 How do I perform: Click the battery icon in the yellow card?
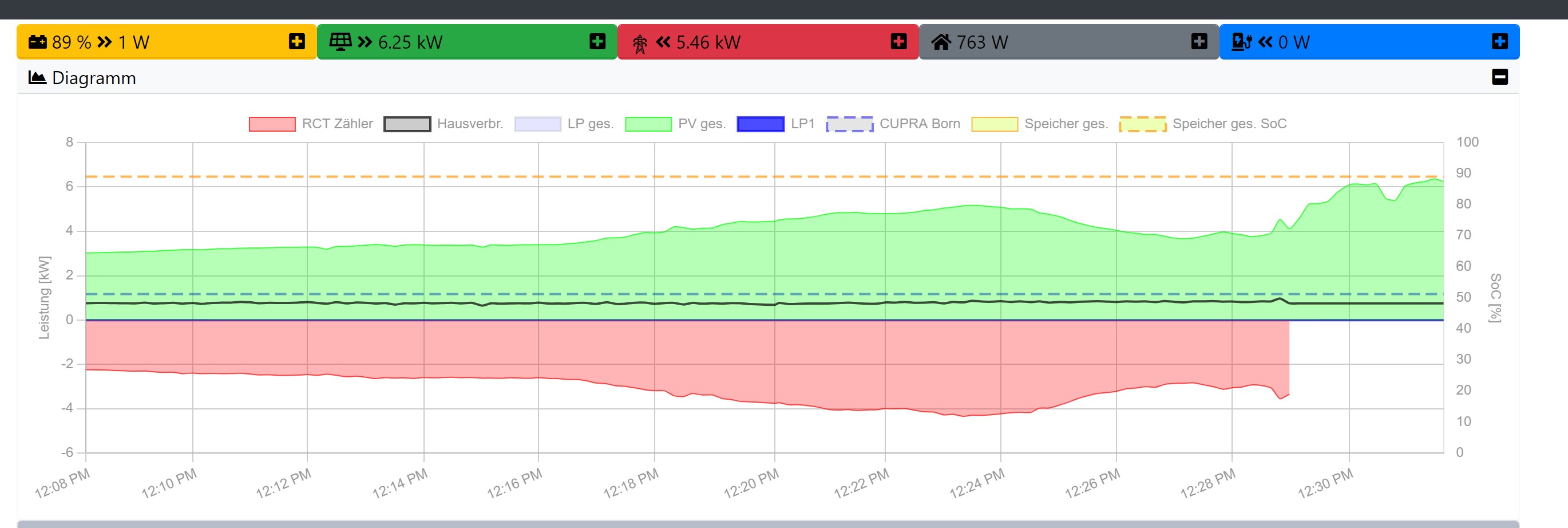pos(38,42)
